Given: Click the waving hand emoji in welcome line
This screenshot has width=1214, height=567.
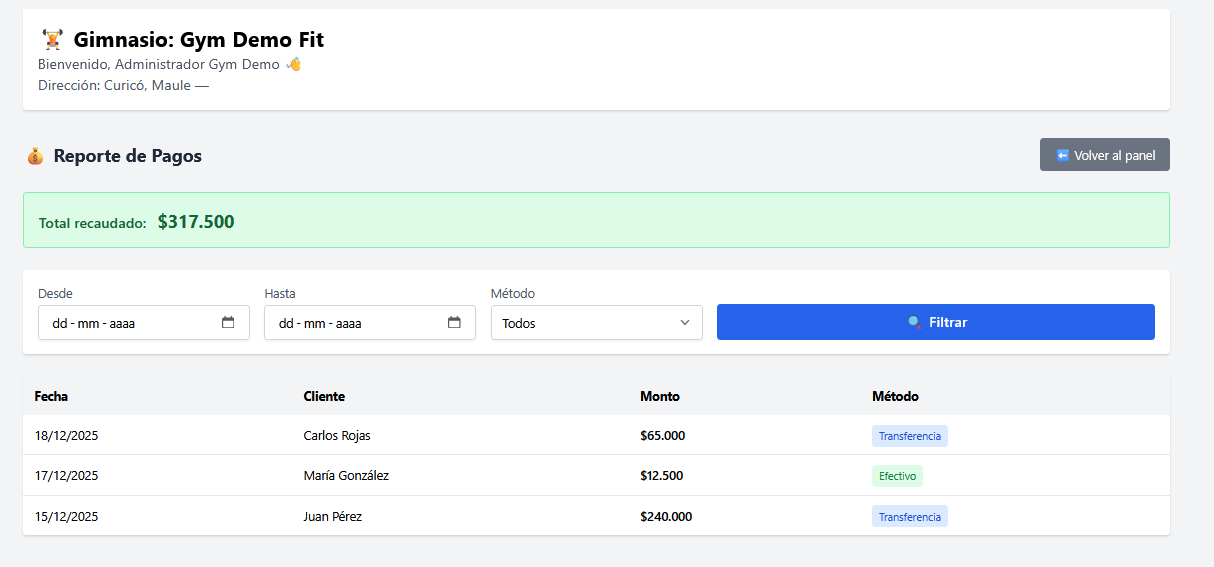Looking at the screenshot, I should coord(293,64).
